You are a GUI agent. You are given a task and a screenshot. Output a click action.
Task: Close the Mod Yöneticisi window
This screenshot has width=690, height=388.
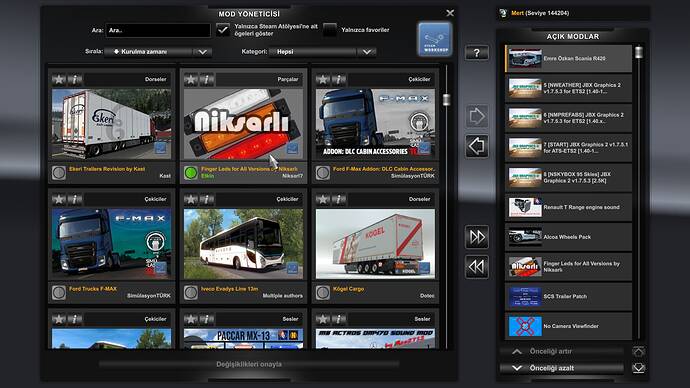pos(450,13)
